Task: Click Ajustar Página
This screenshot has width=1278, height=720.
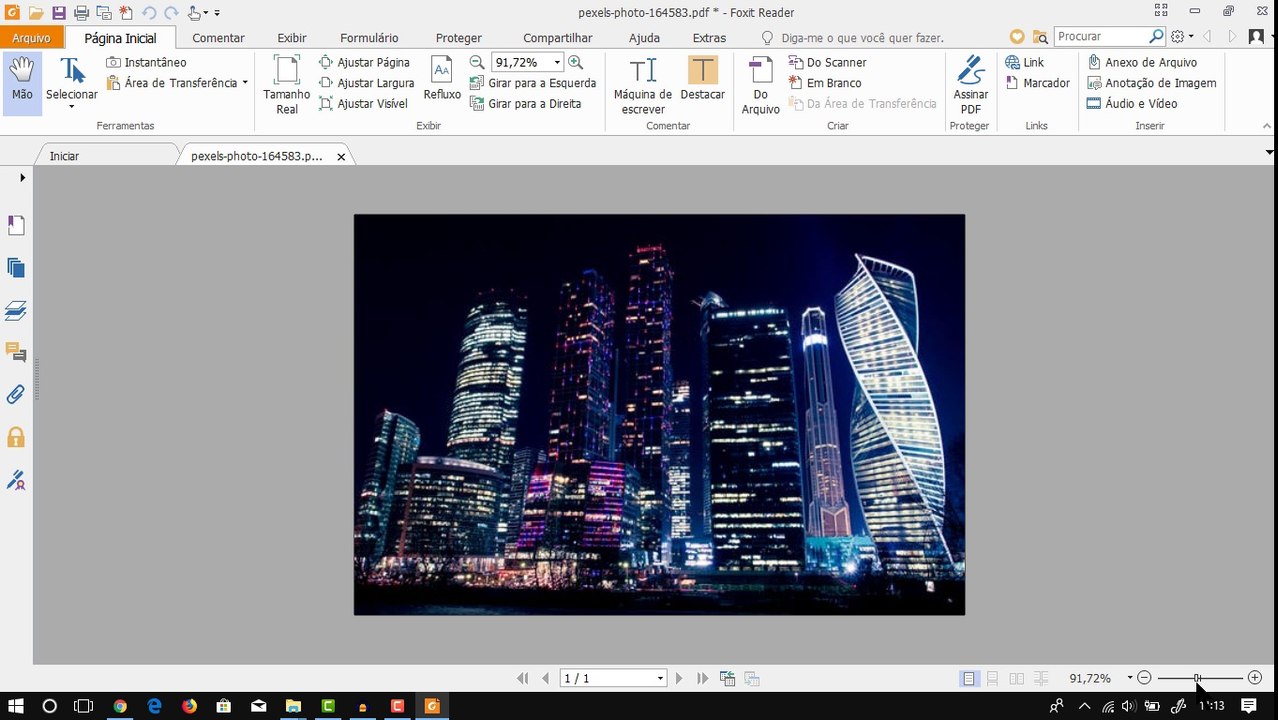Action: [364, 62]
